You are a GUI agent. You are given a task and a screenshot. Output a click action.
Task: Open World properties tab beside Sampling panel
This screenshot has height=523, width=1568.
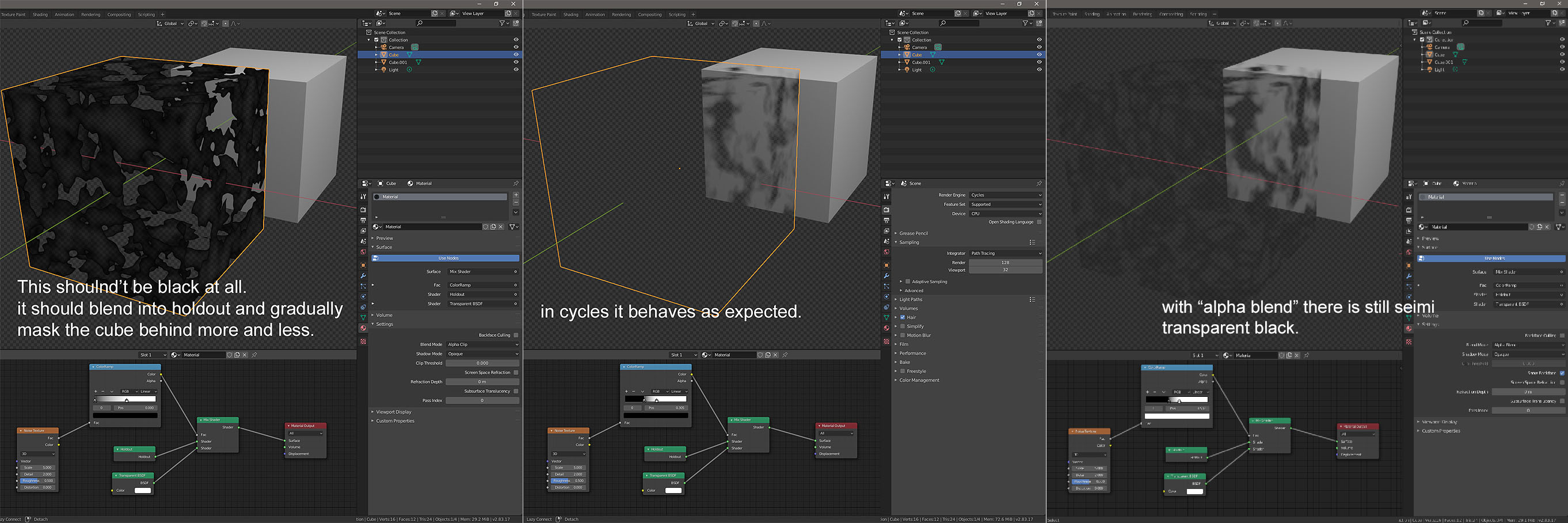point(886,252)
